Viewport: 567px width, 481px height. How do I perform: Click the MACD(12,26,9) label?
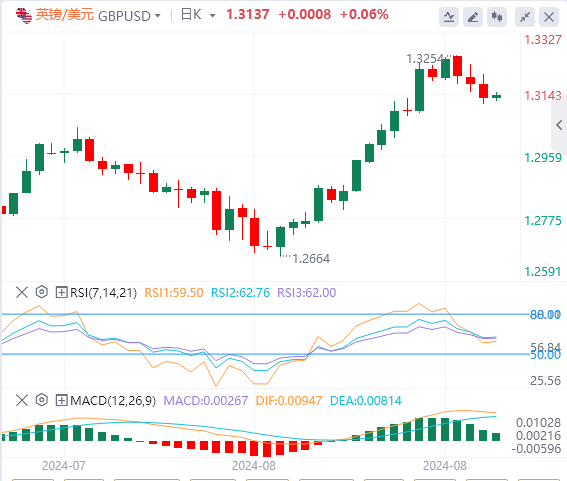click(113, 401)
